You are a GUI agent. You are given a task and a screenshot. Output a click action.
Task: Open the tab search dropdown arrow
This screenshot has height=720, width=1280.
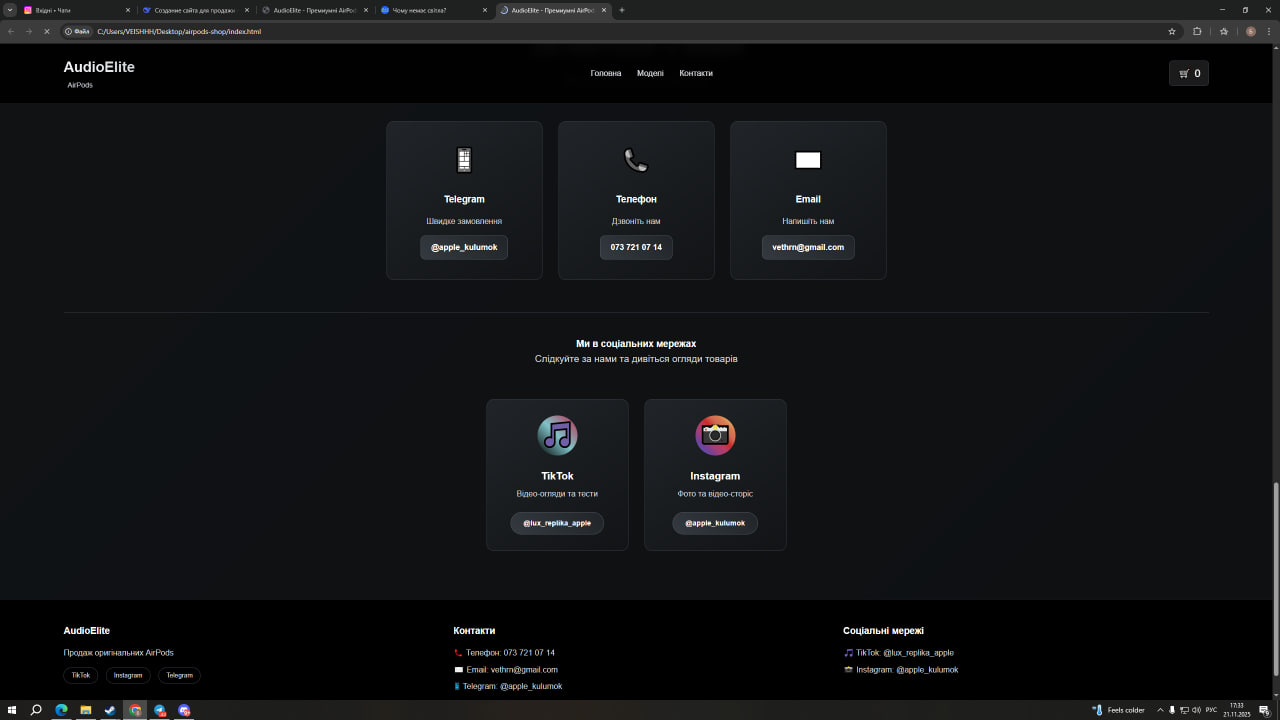click(9, 10)
